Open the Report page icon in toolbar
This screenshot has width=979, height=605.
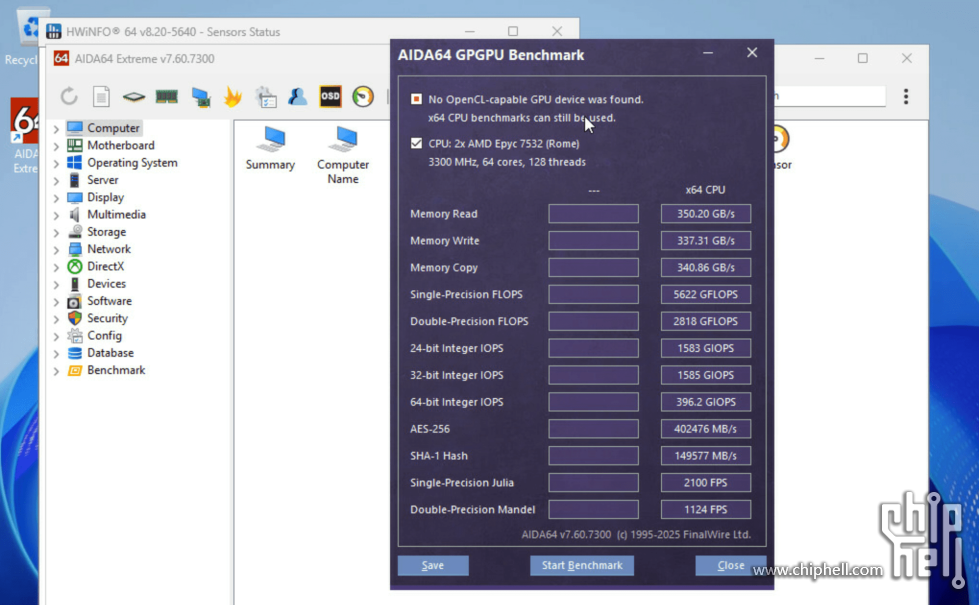[x=101, y=96]
